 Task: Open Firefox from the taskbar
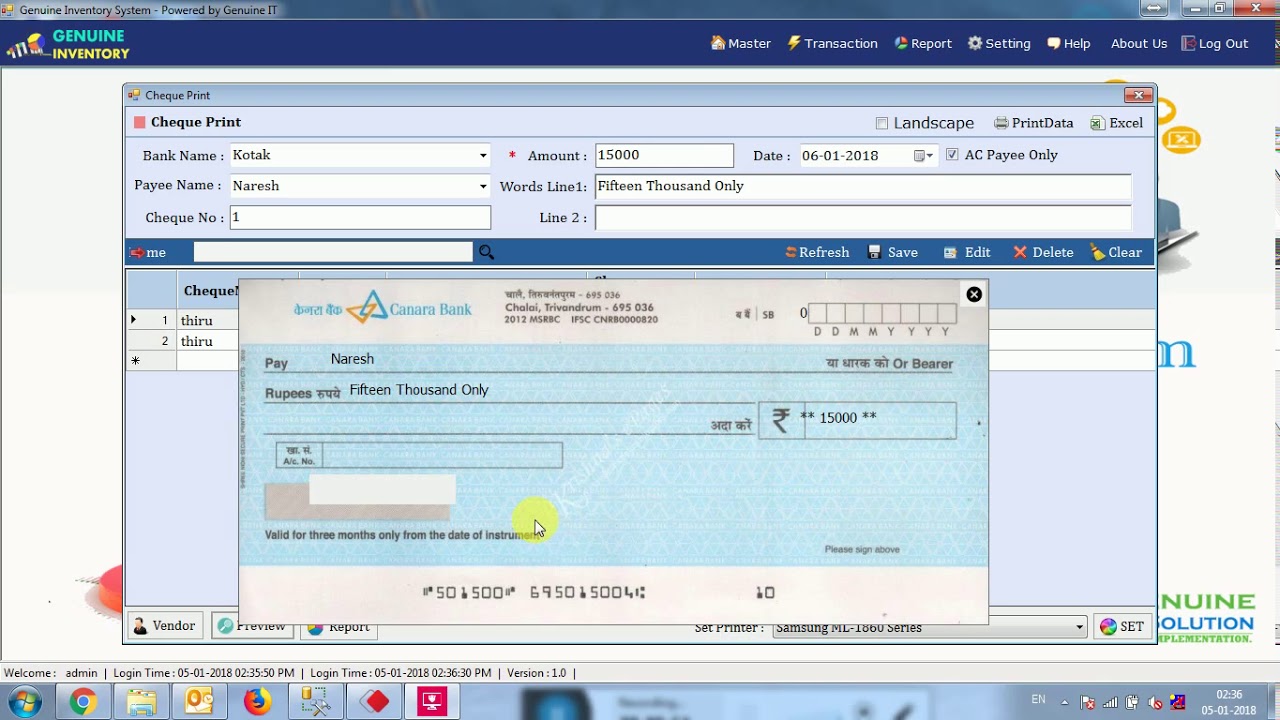click(x=257, y=702)
